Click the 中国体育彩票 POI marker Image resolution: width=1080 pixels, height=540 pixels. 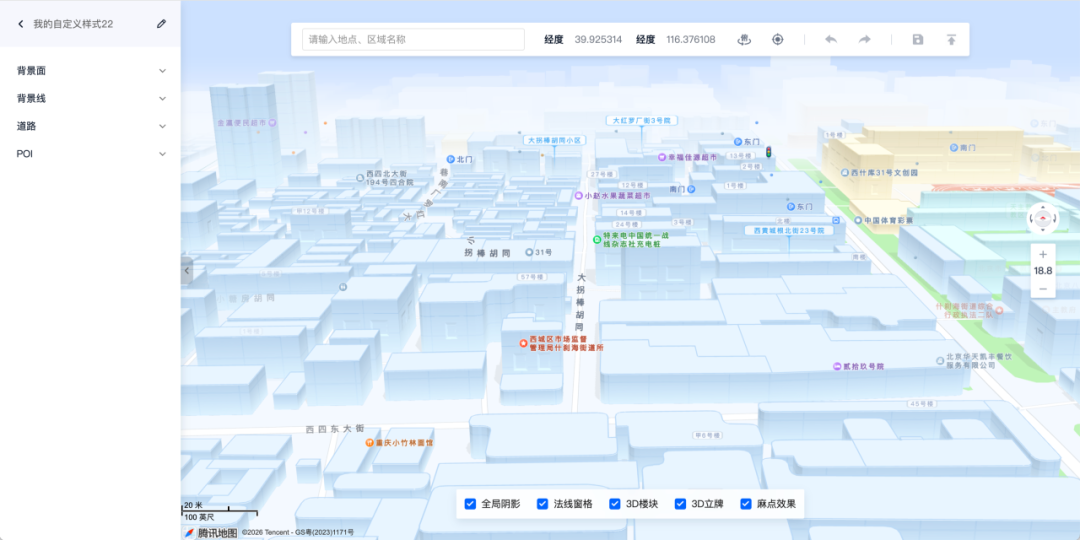click(x=858, y=220)
